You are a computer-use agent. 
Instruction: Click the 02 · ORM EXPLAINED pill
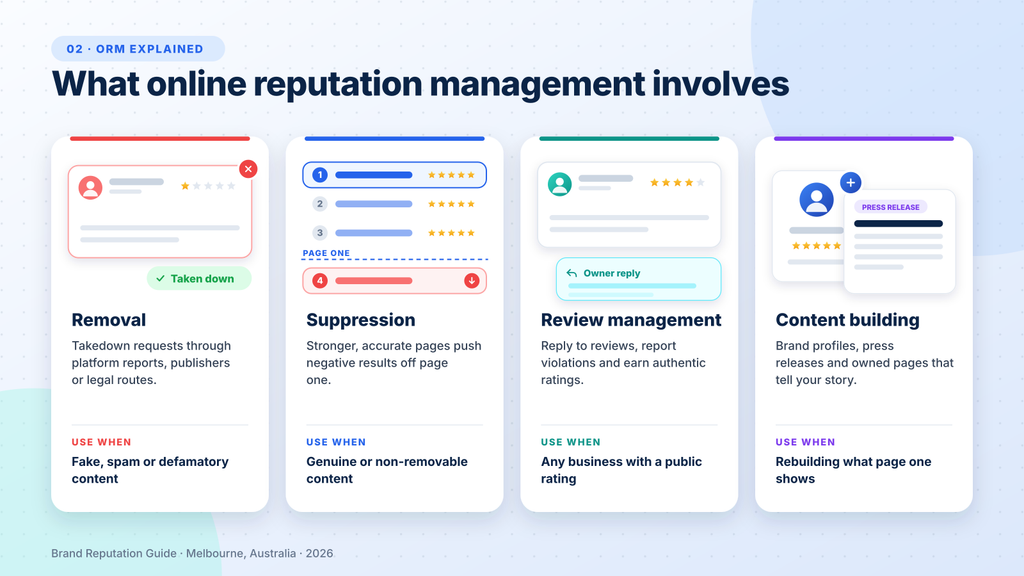point(138,49)
